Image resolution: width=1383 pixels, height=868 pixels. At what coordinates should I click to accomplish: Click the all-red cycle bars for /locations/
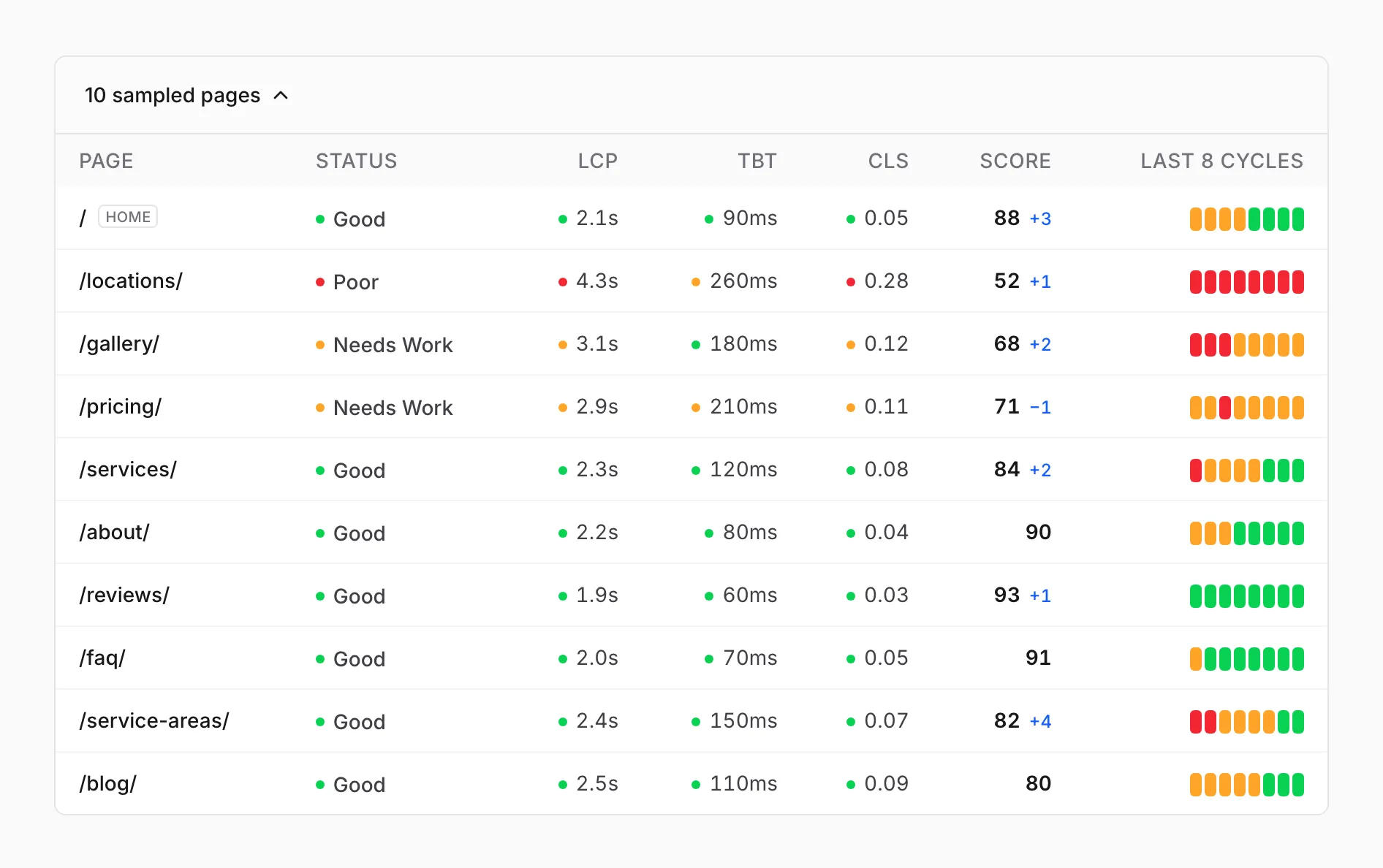(x=1247, y=282)
